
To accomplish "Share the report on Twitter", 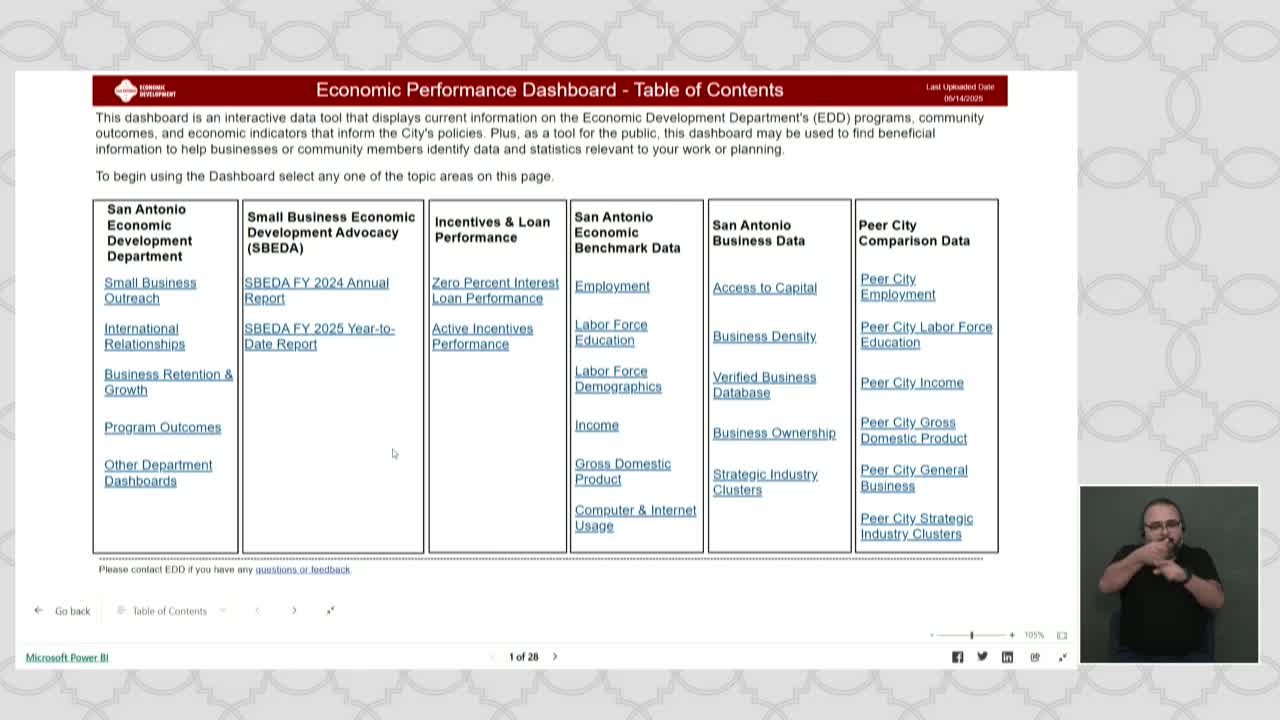I will tap(982, 657).
